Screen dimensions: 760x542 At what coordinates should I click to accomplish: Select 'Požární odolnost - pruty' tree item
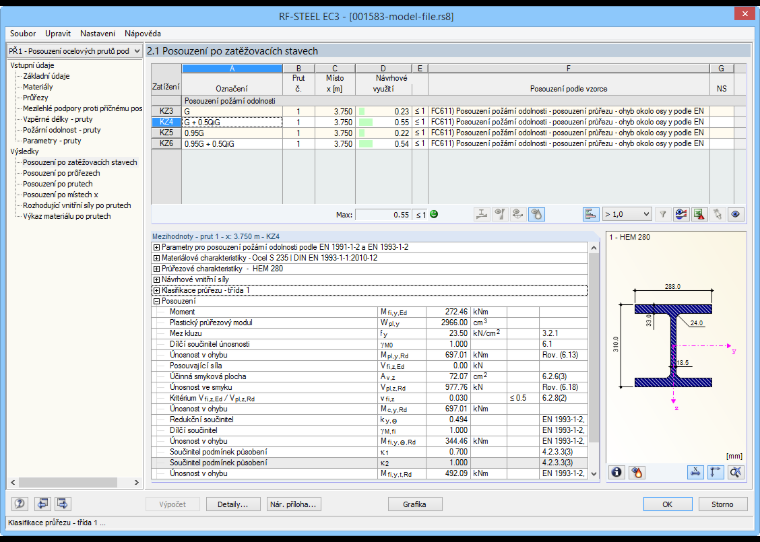(62, 130)
